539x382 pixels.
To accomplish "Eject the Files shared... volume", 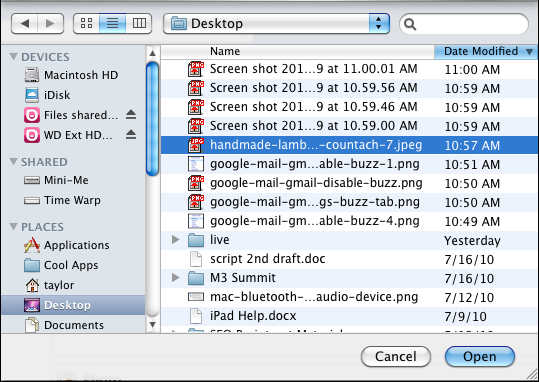I will point(131,115).
